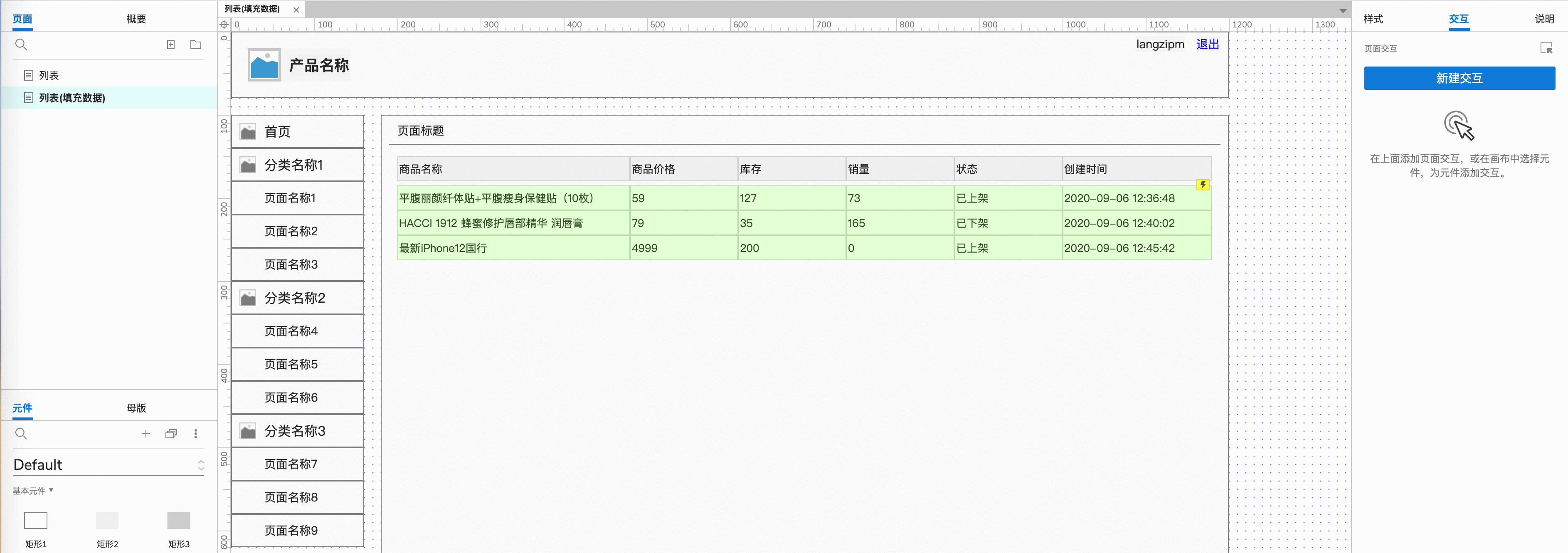Click the product logo image placeholder
The height and width of the screenshot is (553, 1568).
coord(264,64)
